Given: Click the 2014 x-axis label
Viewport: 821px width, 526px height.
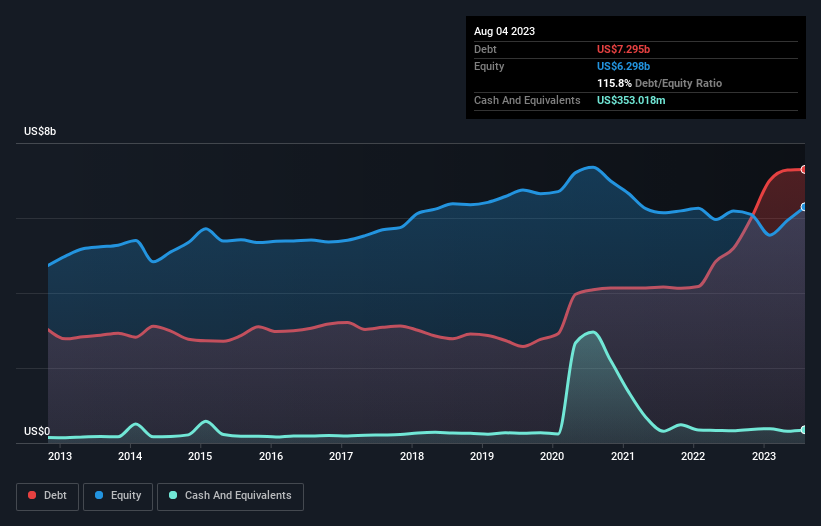Looking at the screenshot, I should click(x=130, y=456).
